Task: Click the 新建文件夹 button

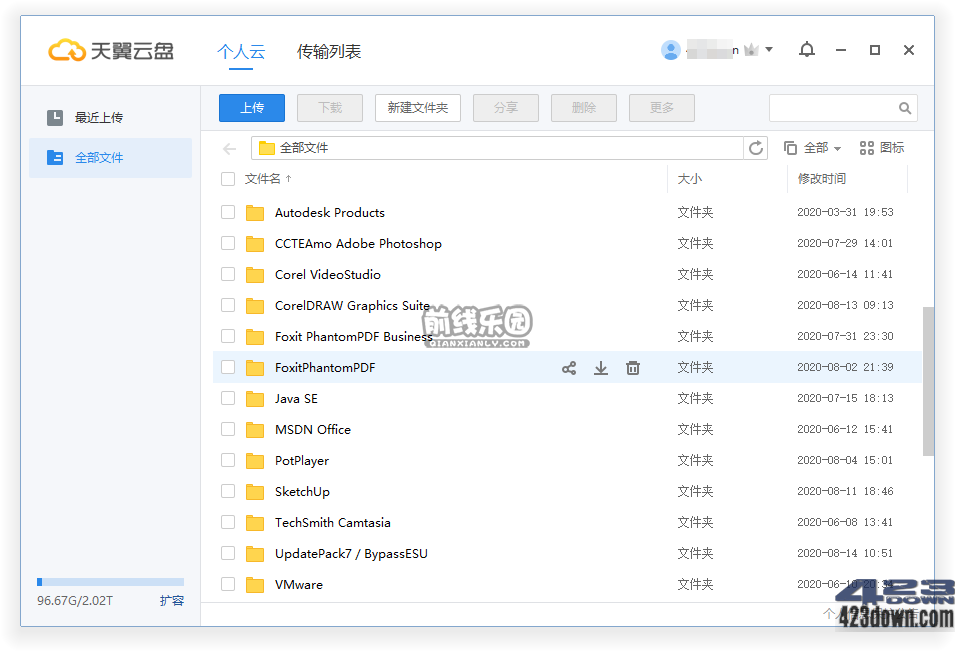Action: point(418,108)
